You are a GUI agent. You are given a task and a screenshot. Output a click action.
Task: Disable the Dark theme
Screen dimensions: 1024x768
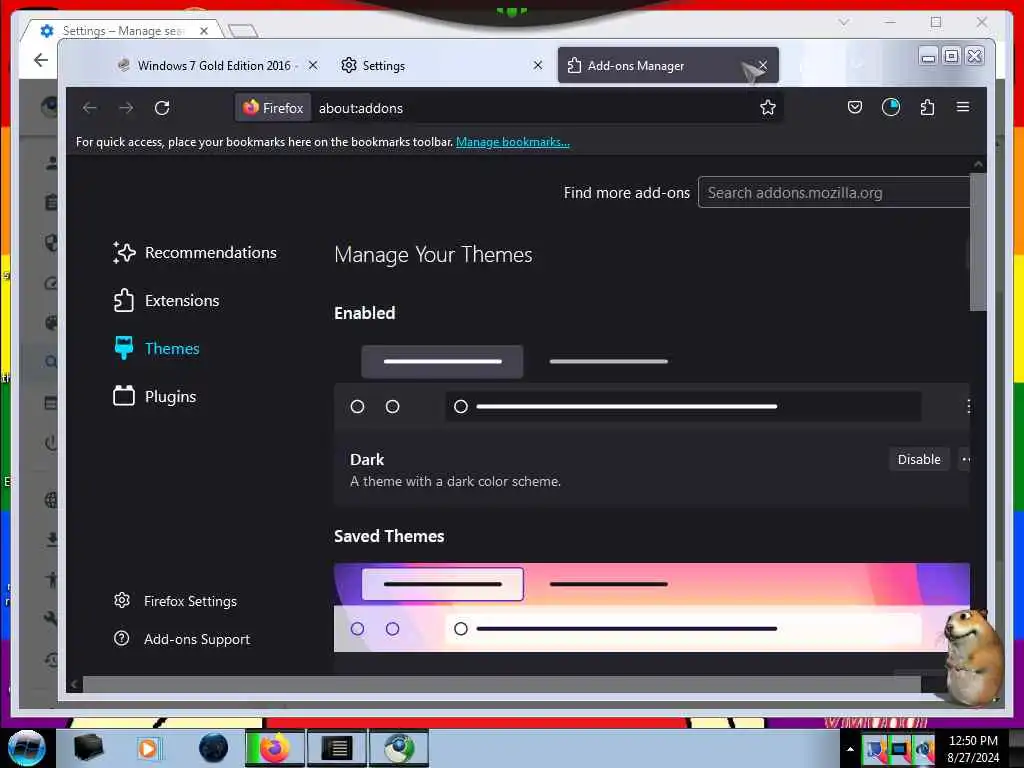click(x=919, y=459)
